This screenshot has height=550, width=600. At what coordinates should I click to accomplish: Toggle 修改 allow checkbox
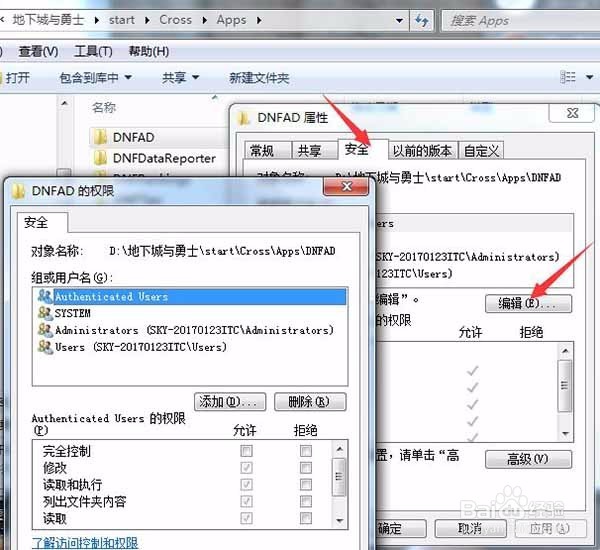tap(246, 468)
